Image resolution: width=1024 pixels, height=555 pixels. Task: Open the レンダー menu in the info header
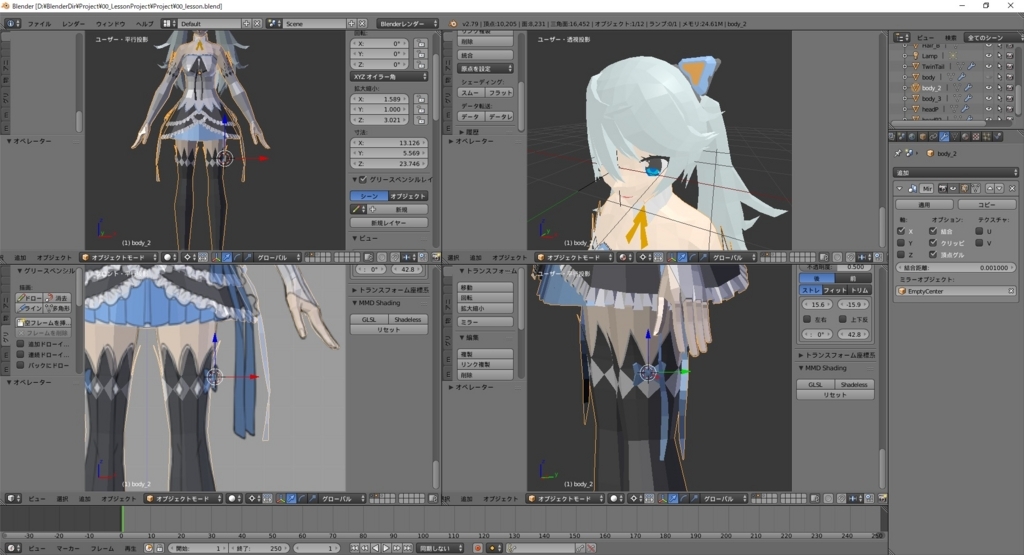73,24
